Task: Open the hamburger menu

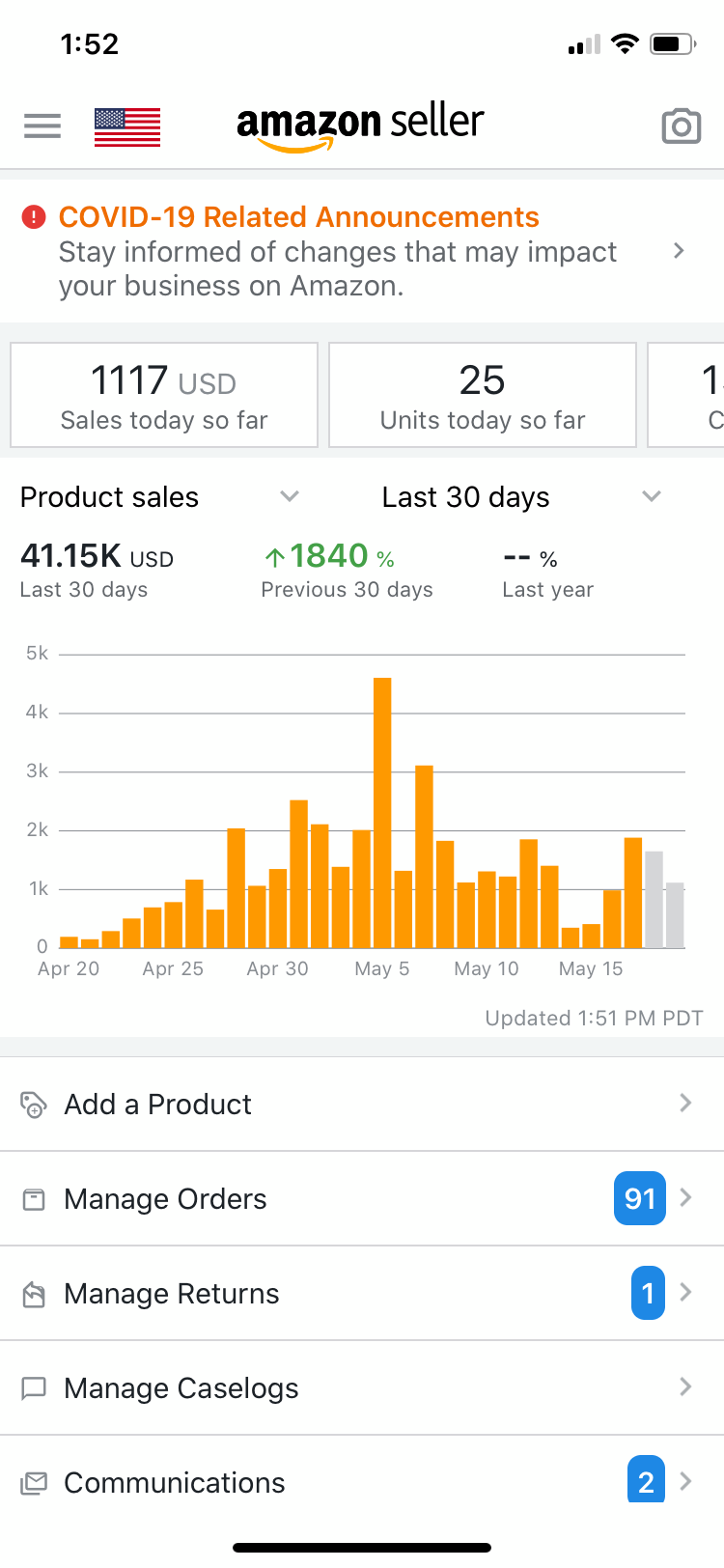Action: (x=42, y=126)
